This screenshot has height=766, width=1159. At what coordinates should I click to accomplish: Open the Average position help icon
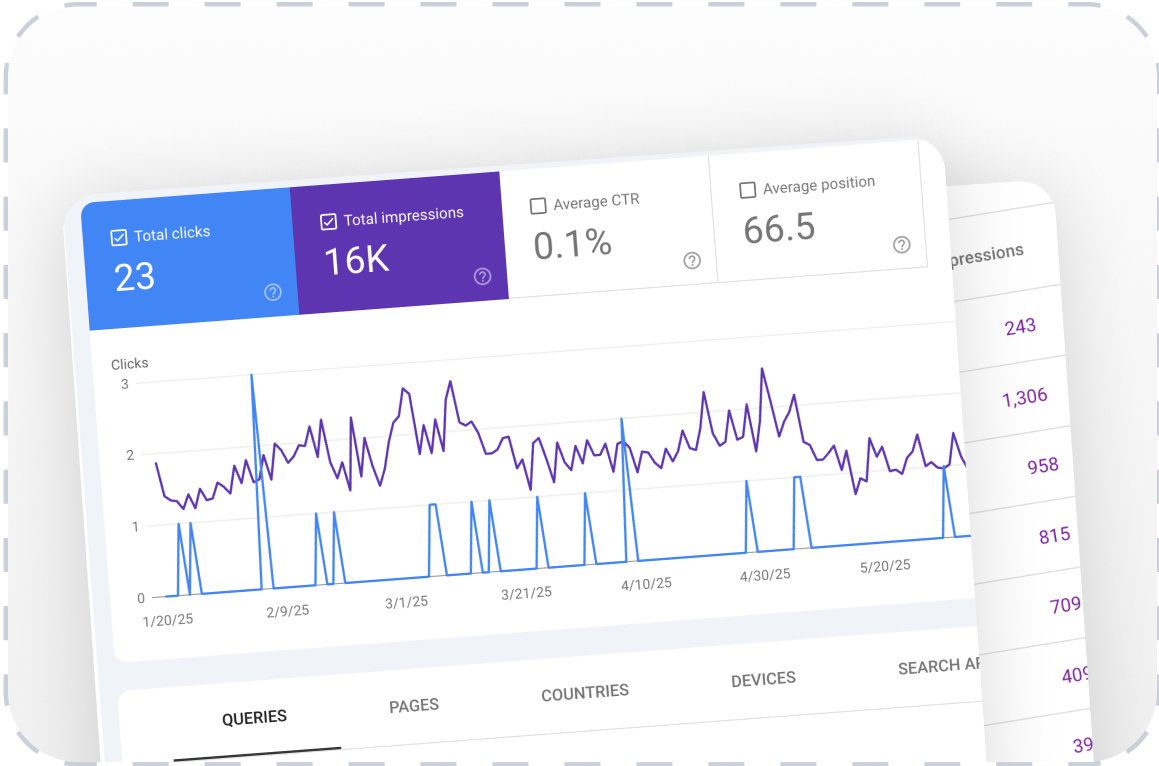coord(901,244)
